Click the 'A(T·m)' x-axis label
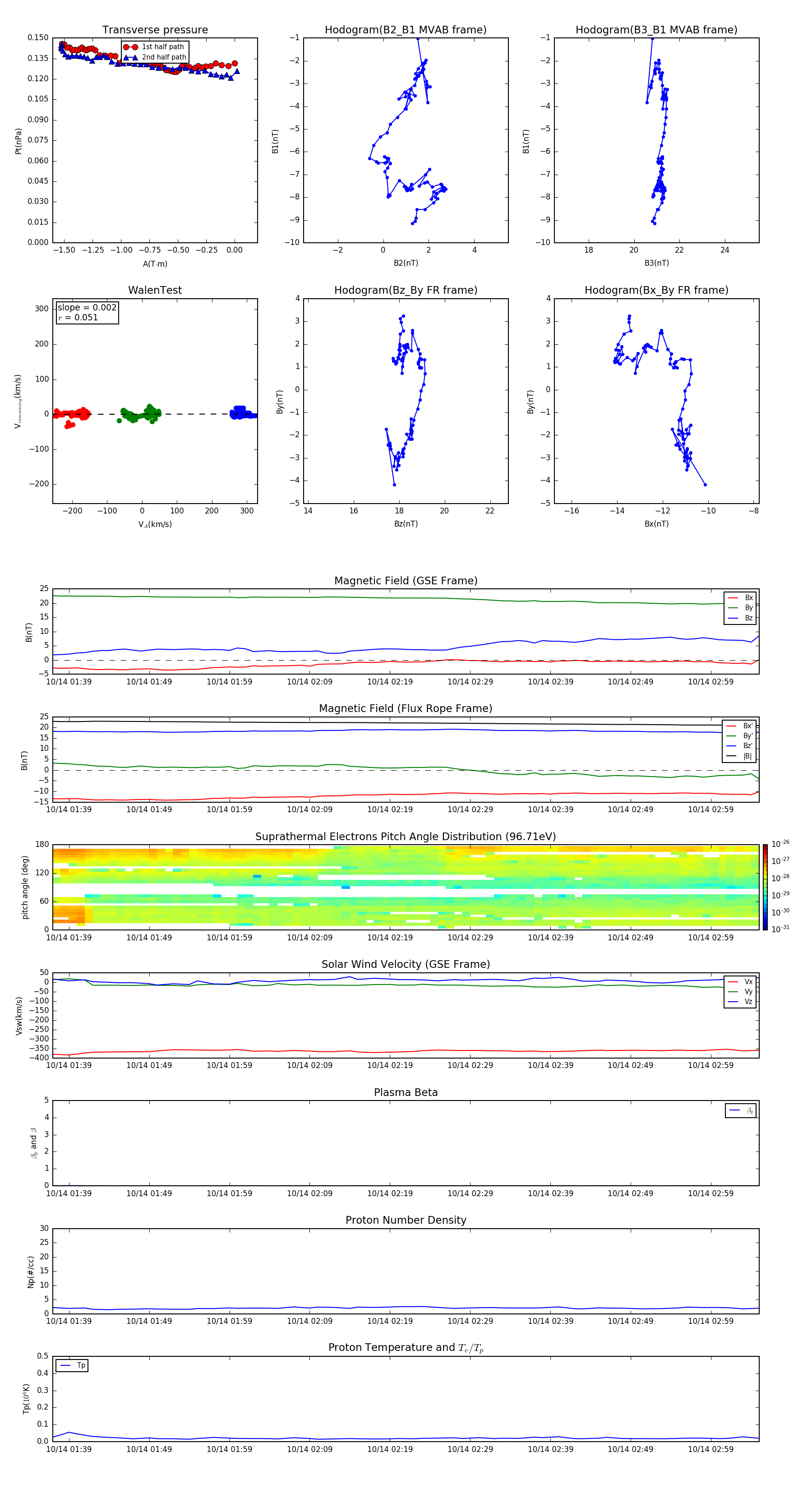The height and width of the screenshot is (1489, 812). [x=155, y=264]
